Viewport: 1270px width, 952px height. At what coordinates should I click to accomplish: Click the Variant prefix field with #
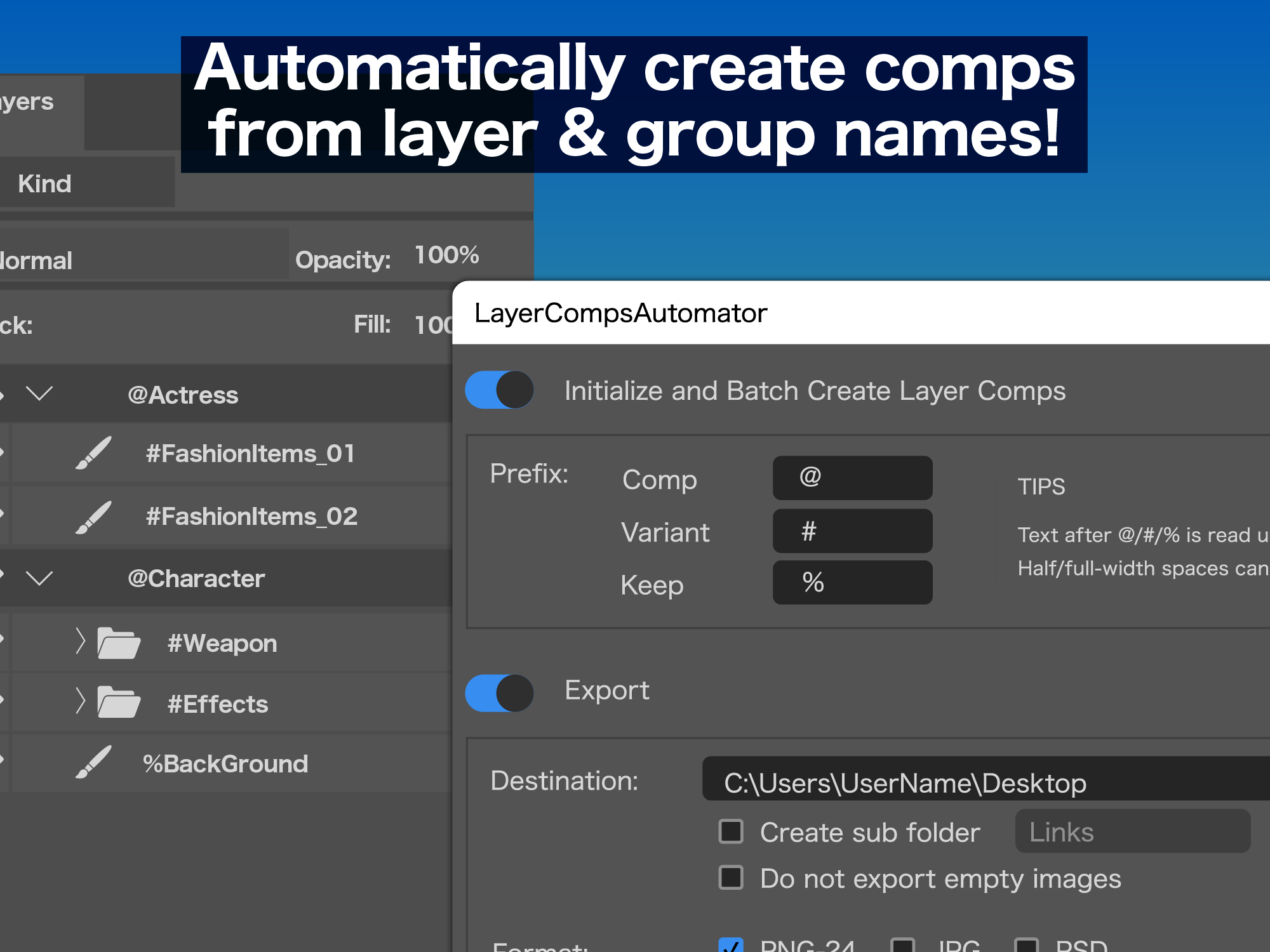pos(852,531)
